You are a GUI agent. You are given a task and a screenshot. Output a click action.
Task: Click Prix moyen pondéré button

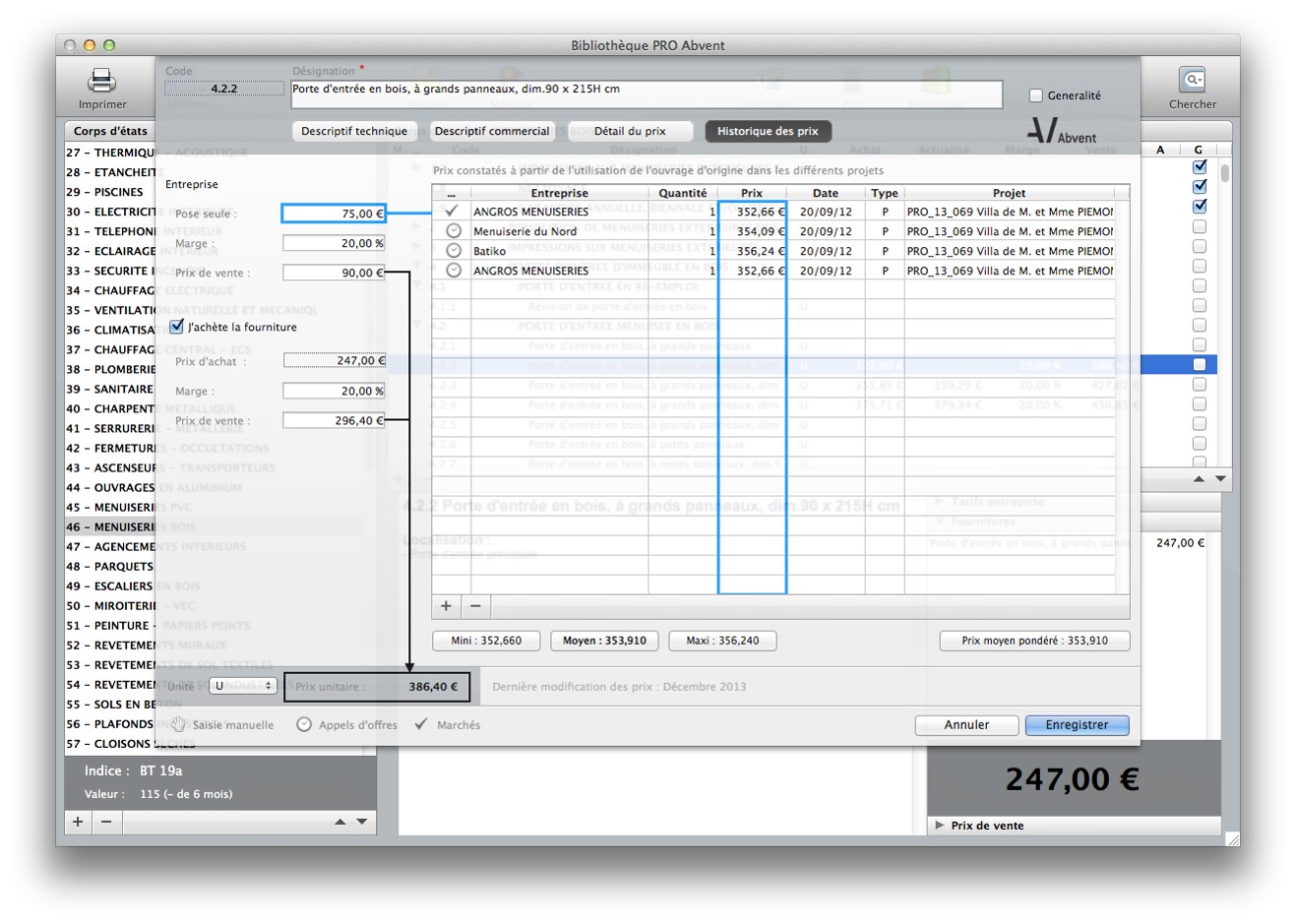(x=1034, y=641)
